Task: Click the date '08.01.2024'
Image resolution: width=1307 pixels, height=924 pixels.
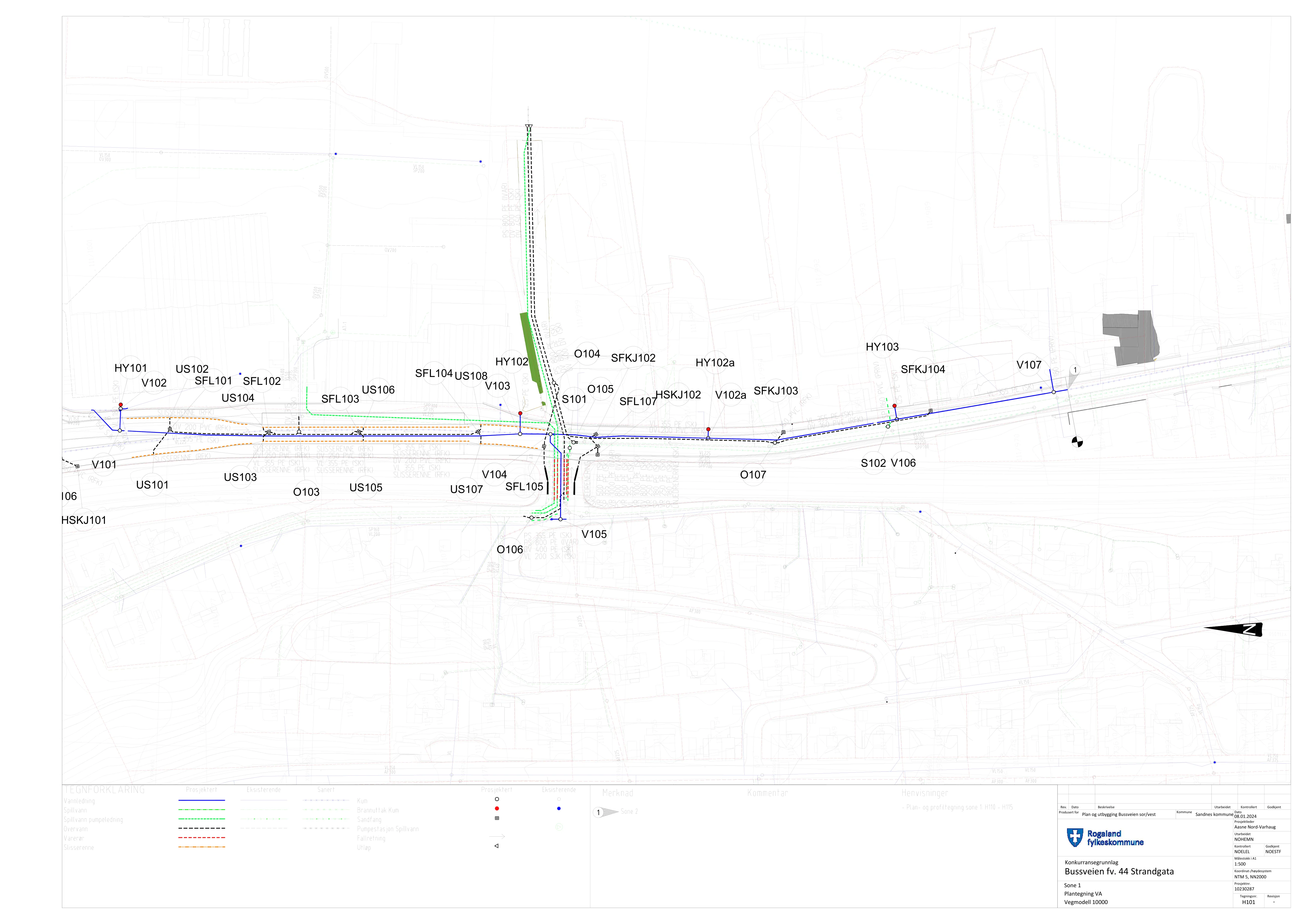Action: tap(1246, 816)
